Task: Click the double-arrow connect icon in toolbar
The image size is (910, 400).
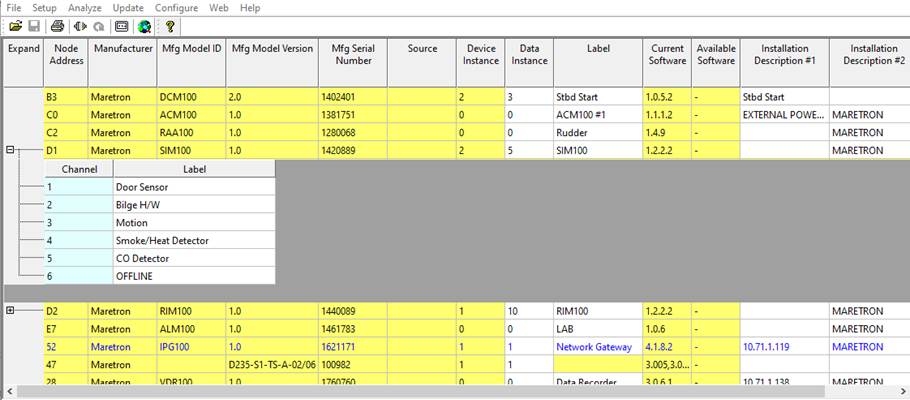Action: pos(80,26)
